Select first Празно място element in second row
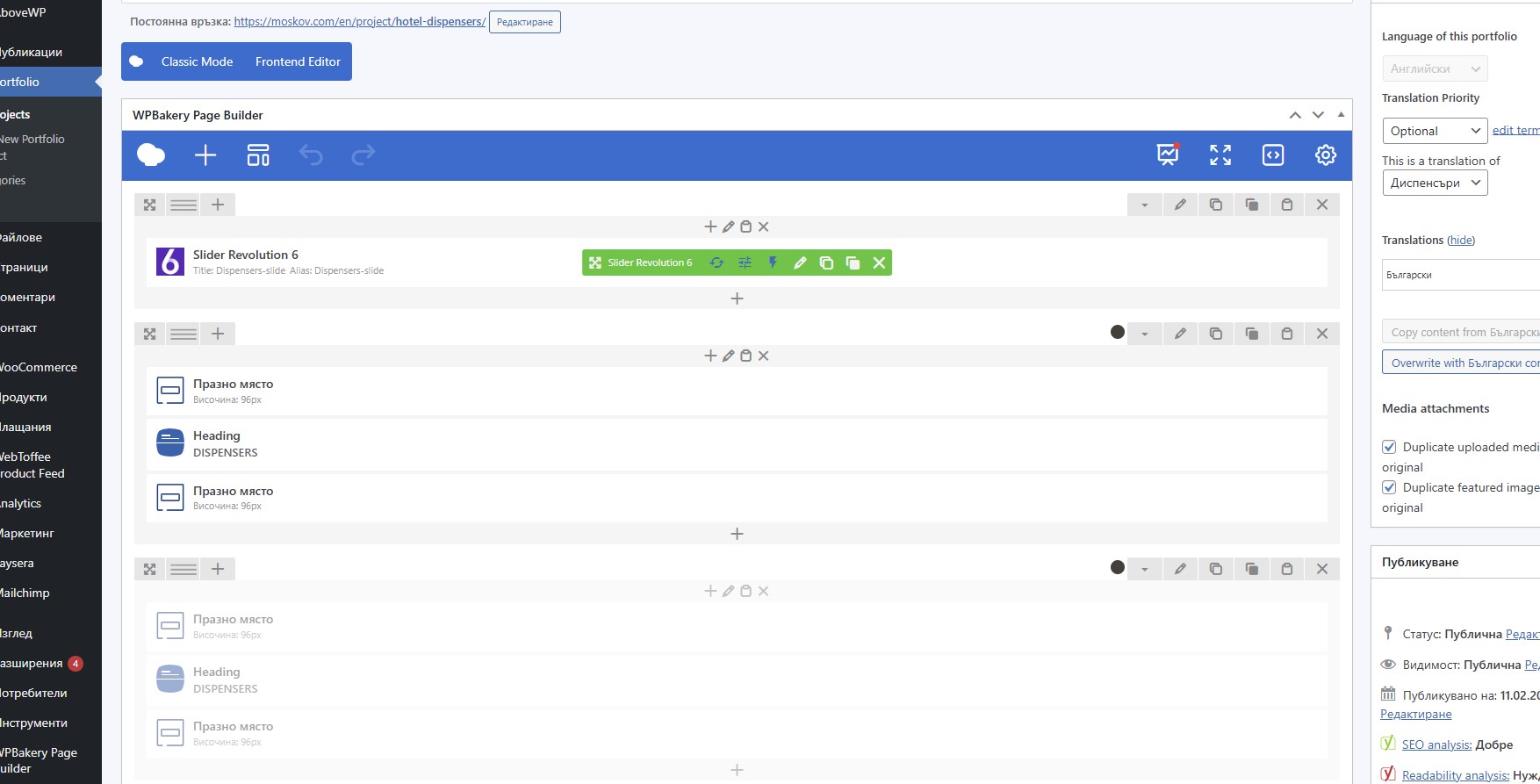This screenshot has height=784, width=1540. (737, 391)
